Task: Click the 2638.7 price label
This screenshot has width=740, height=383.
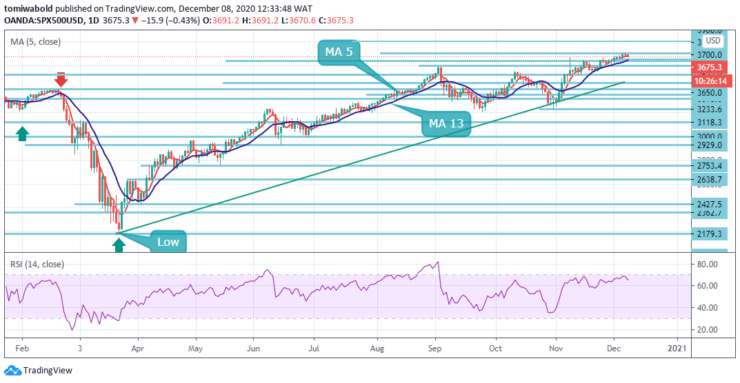Action: point(710,180)
